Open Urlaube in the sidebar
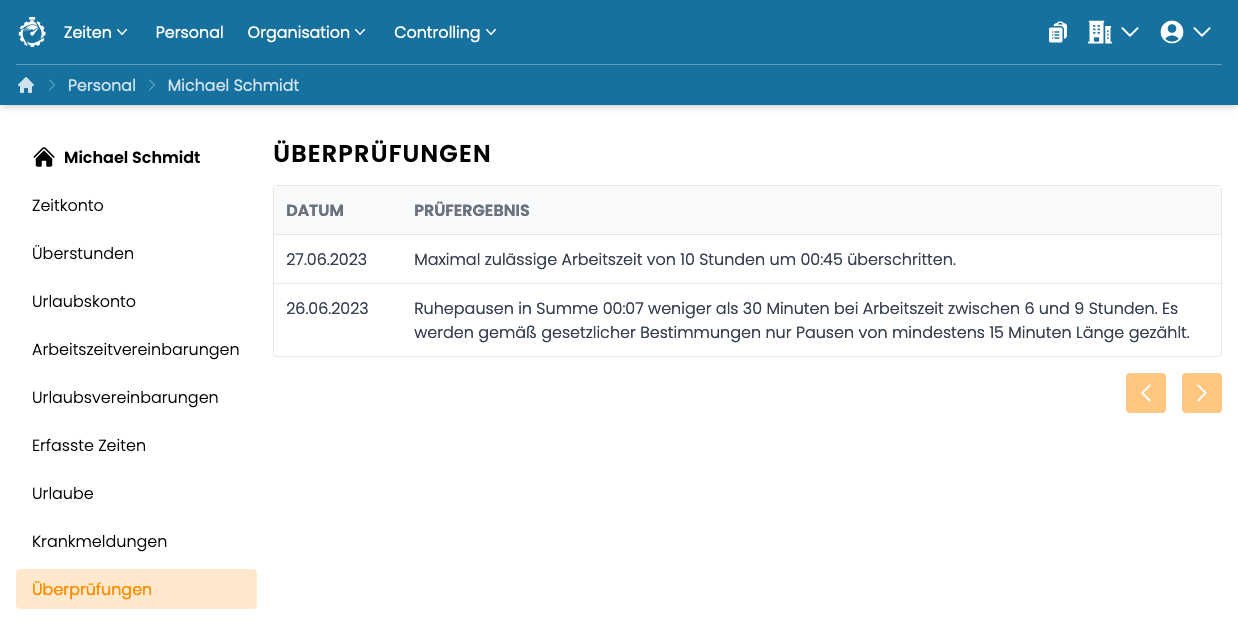This screenshot has height=629, width=1238. (x=63, y=493)
